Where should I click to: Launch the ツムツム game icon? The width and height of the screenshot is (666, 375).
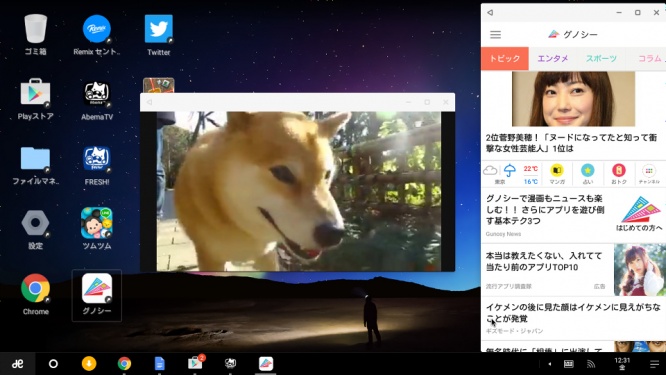click(96, 223)
